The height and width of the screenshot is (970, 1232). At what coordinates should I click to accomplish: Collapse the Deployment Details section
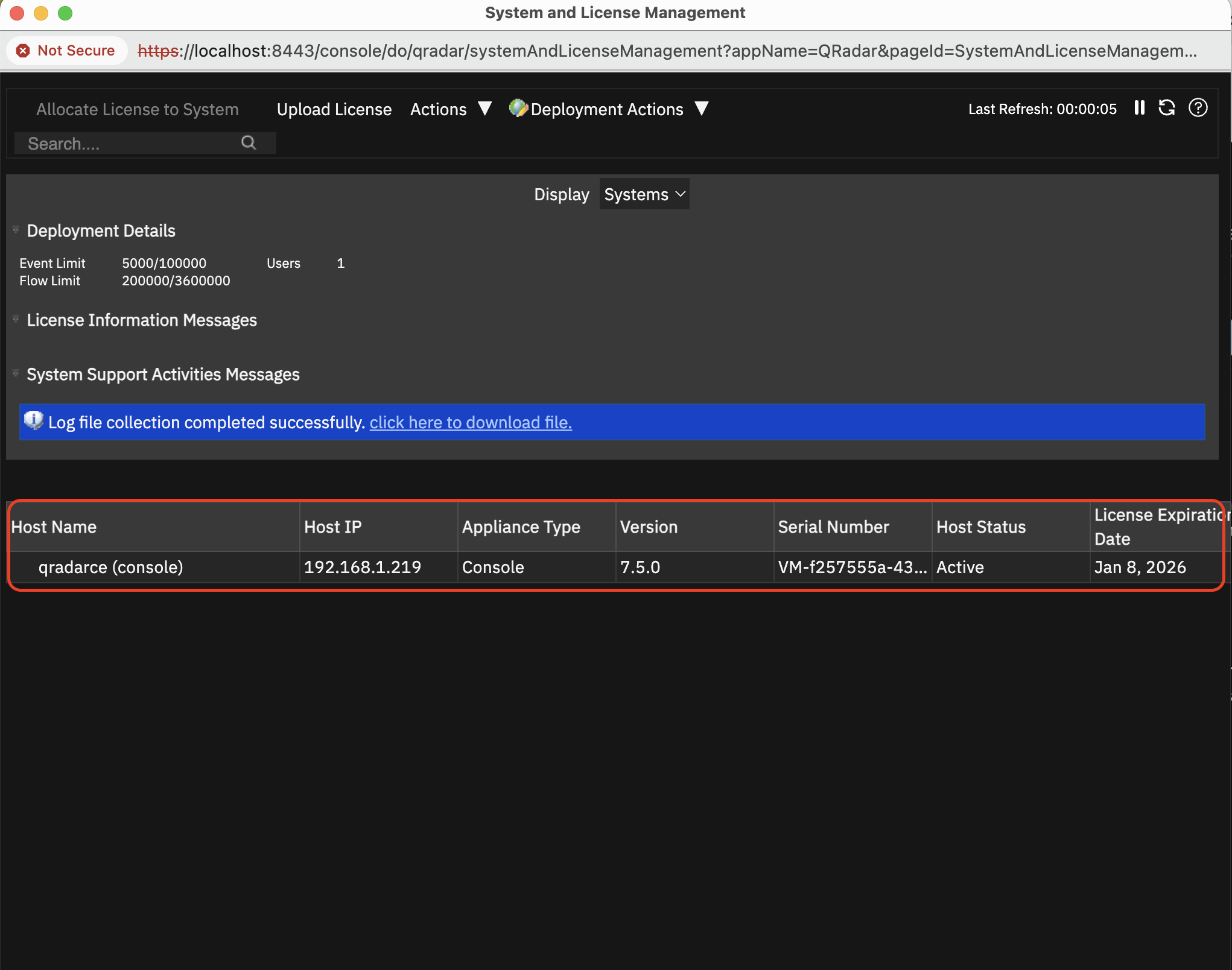click(x=16, y=229)
